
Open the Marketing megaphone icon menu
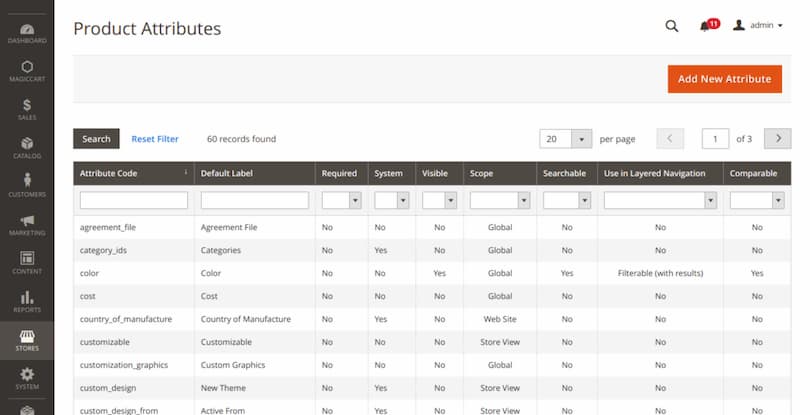click(x=27, y=225)
